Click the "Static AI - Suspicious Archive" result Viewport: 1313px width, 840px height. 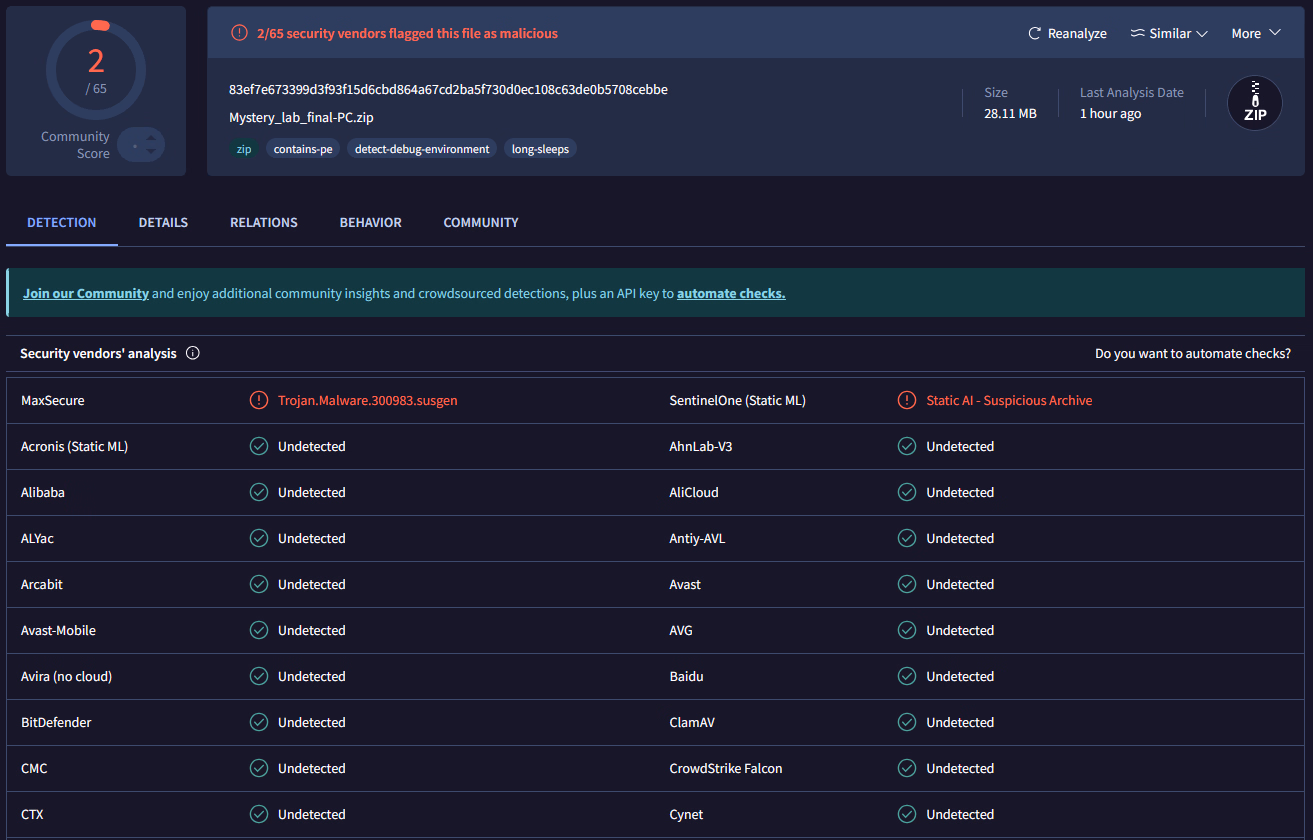(1009, 400)
